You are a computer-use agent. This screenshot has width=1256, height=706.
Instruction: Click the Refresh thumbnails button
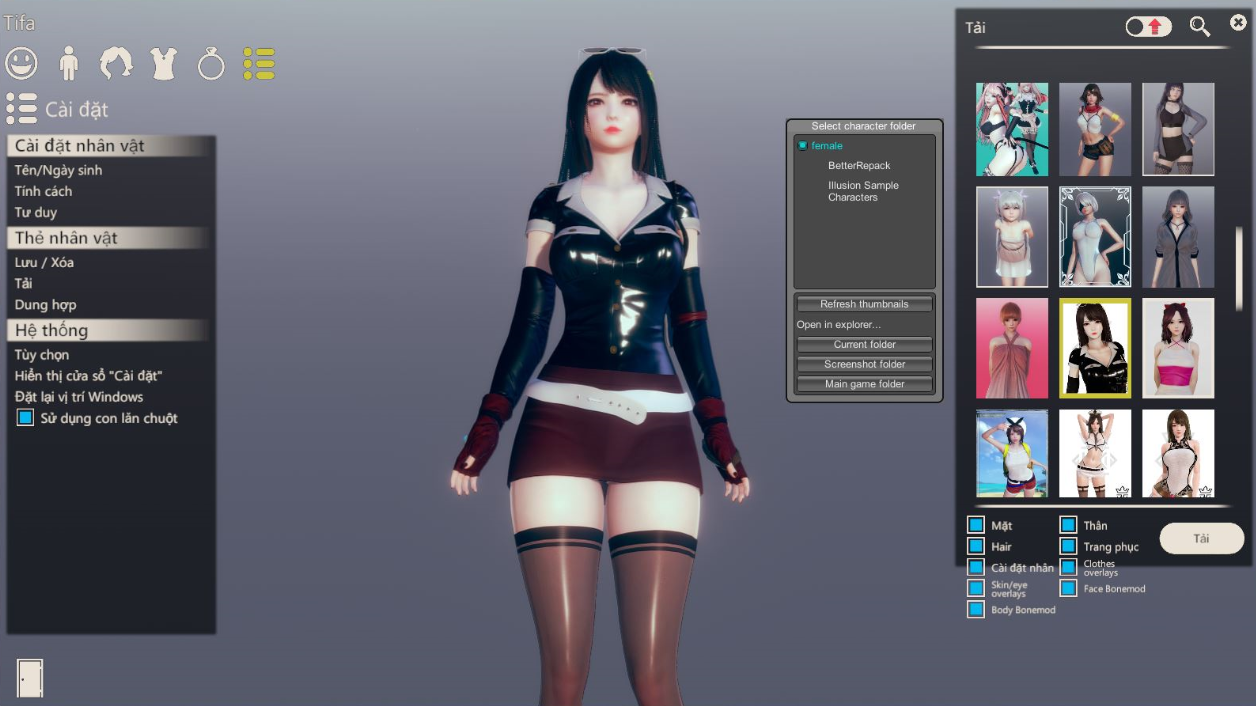865,304
